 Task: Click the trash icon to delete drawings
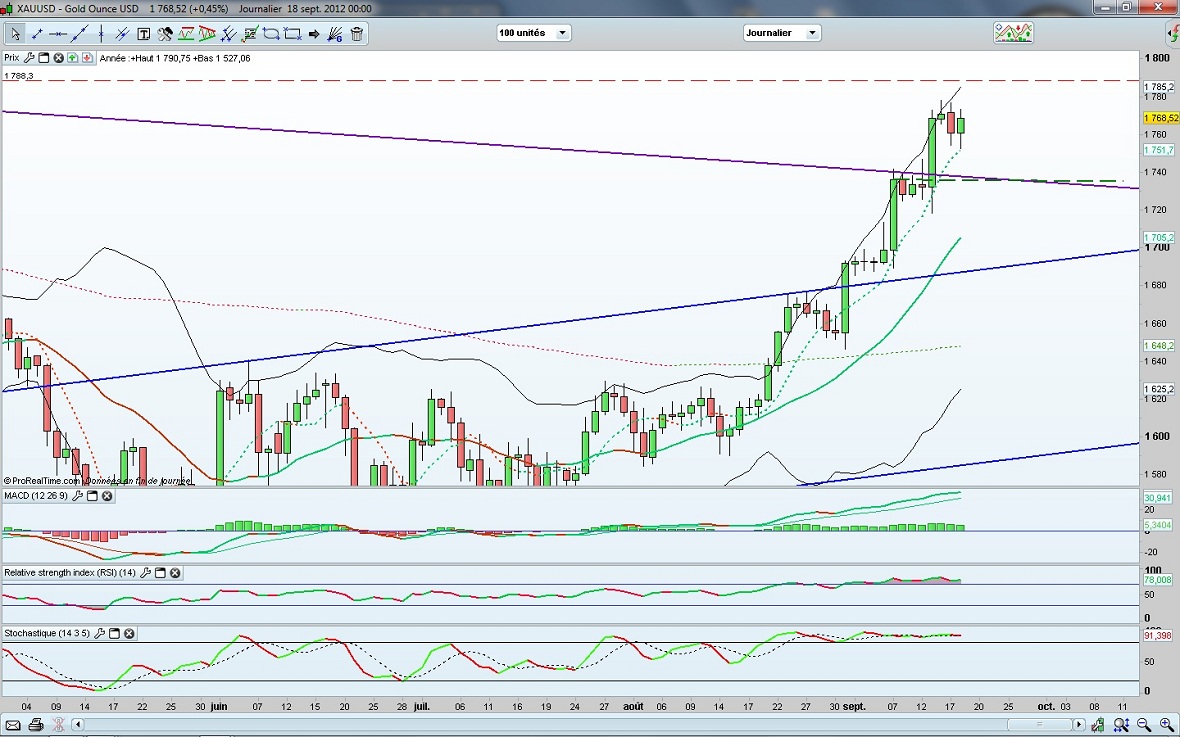356,33
